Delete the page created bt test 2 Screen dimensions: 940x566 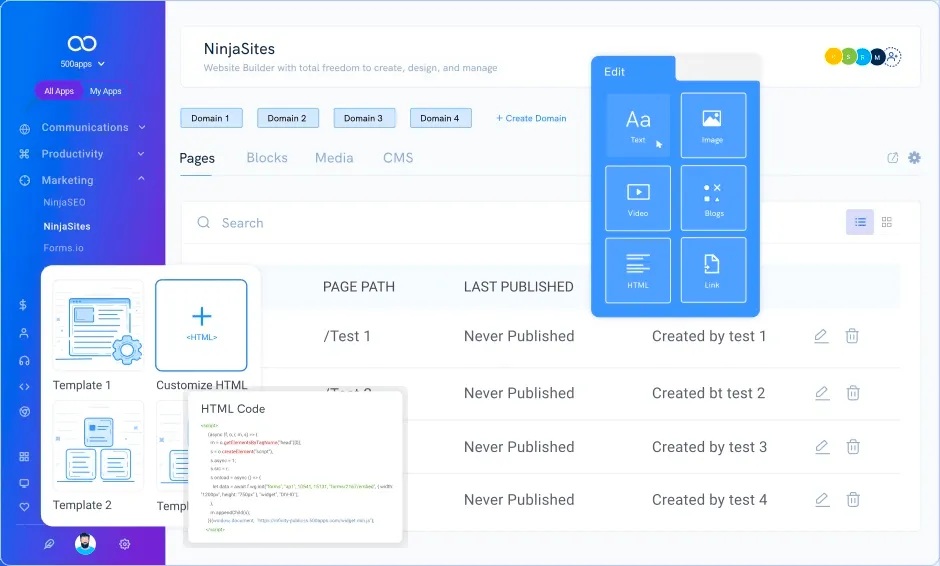[x=852, y=393]
